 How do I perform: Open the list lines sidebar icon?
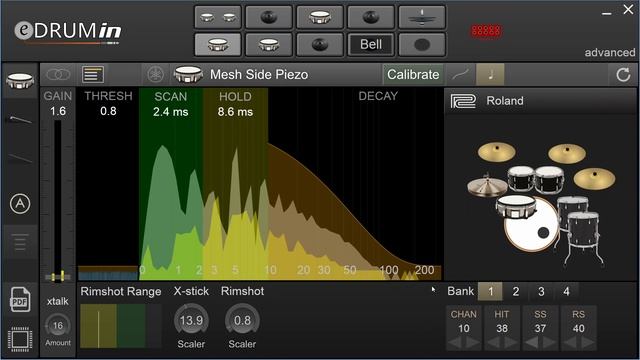(x=20, y=242)
